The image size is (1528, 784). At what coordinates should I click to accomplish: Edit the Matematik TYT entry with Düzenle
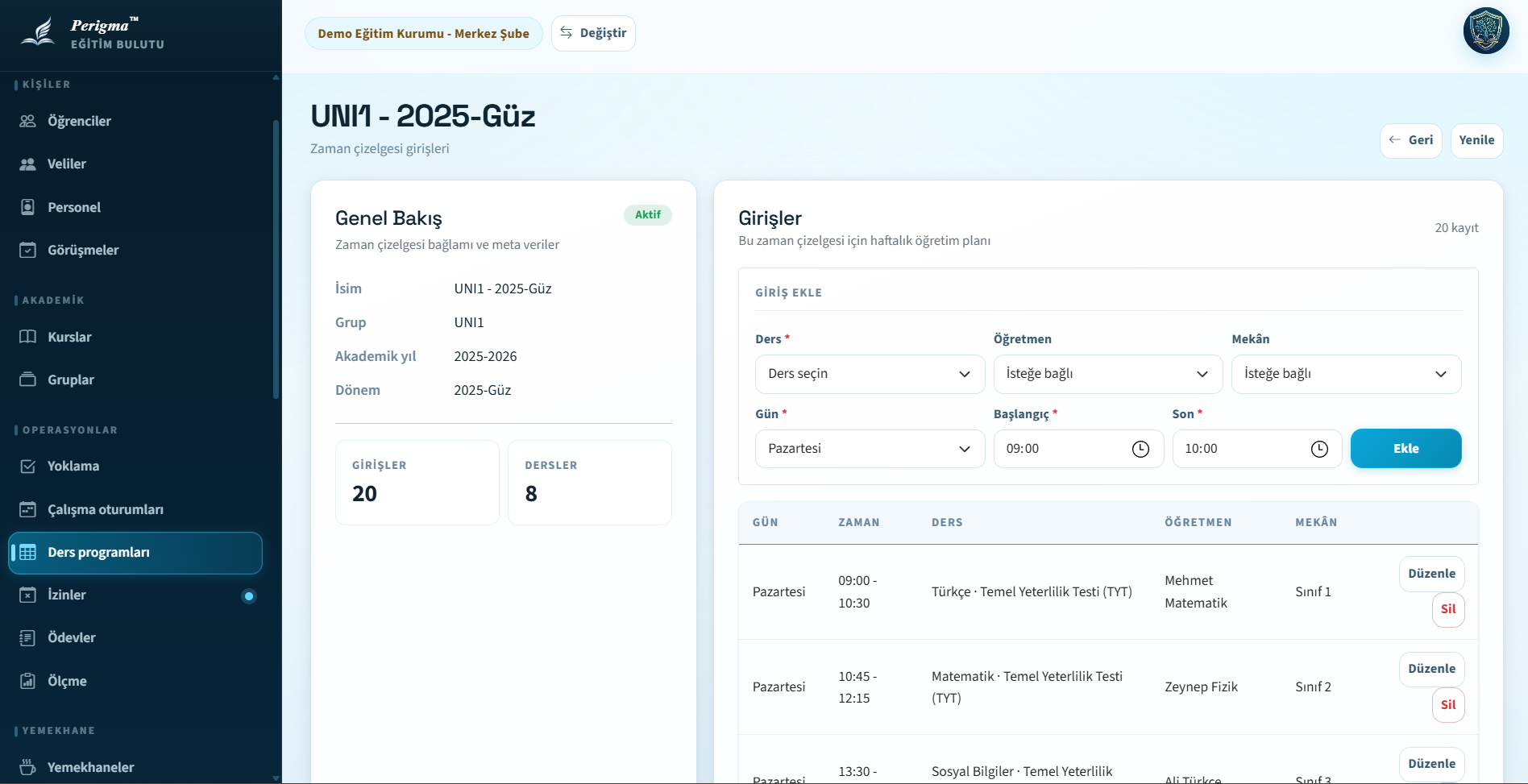click(1431, 669)
